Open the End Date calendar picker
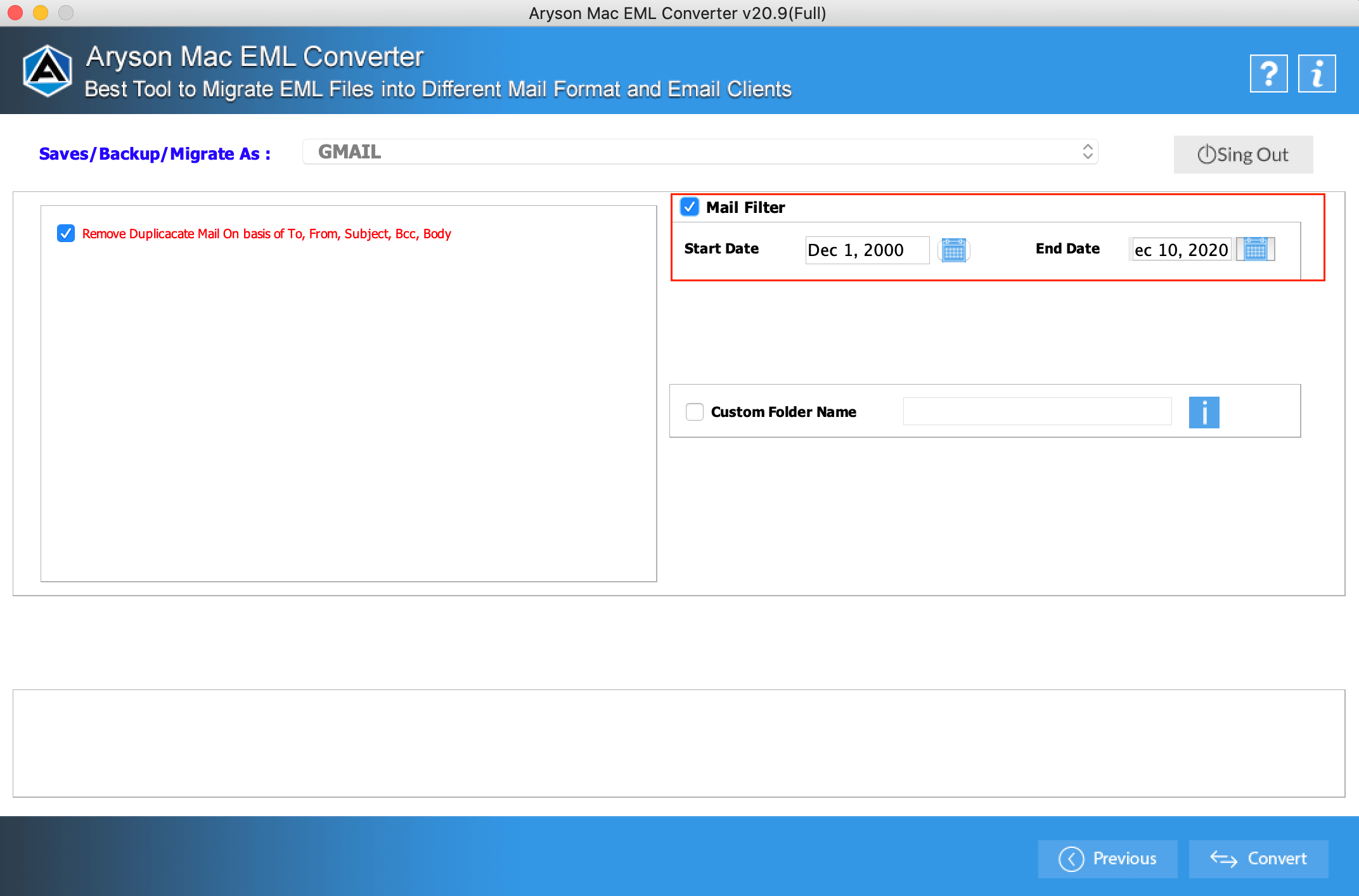The width and height of the screenshot is (1359, 896). pos(1255,249)
